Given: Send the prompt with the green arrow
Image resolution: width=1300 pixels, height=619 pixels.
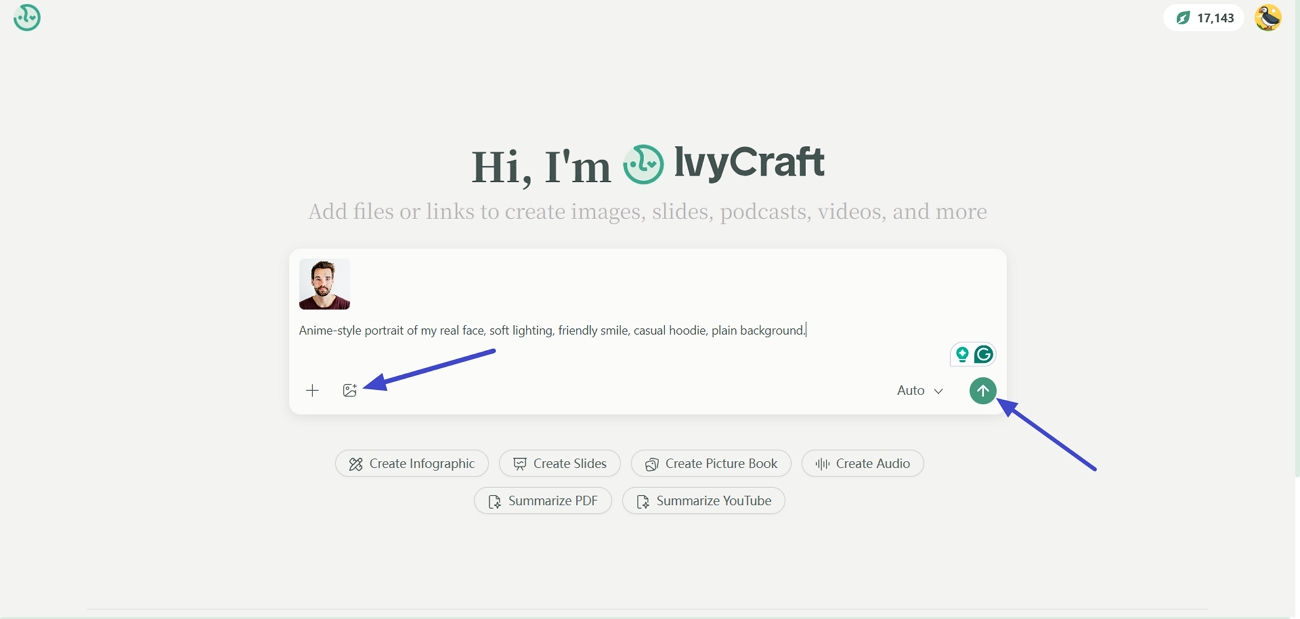Looking at the screenshot, I should 983,391.
